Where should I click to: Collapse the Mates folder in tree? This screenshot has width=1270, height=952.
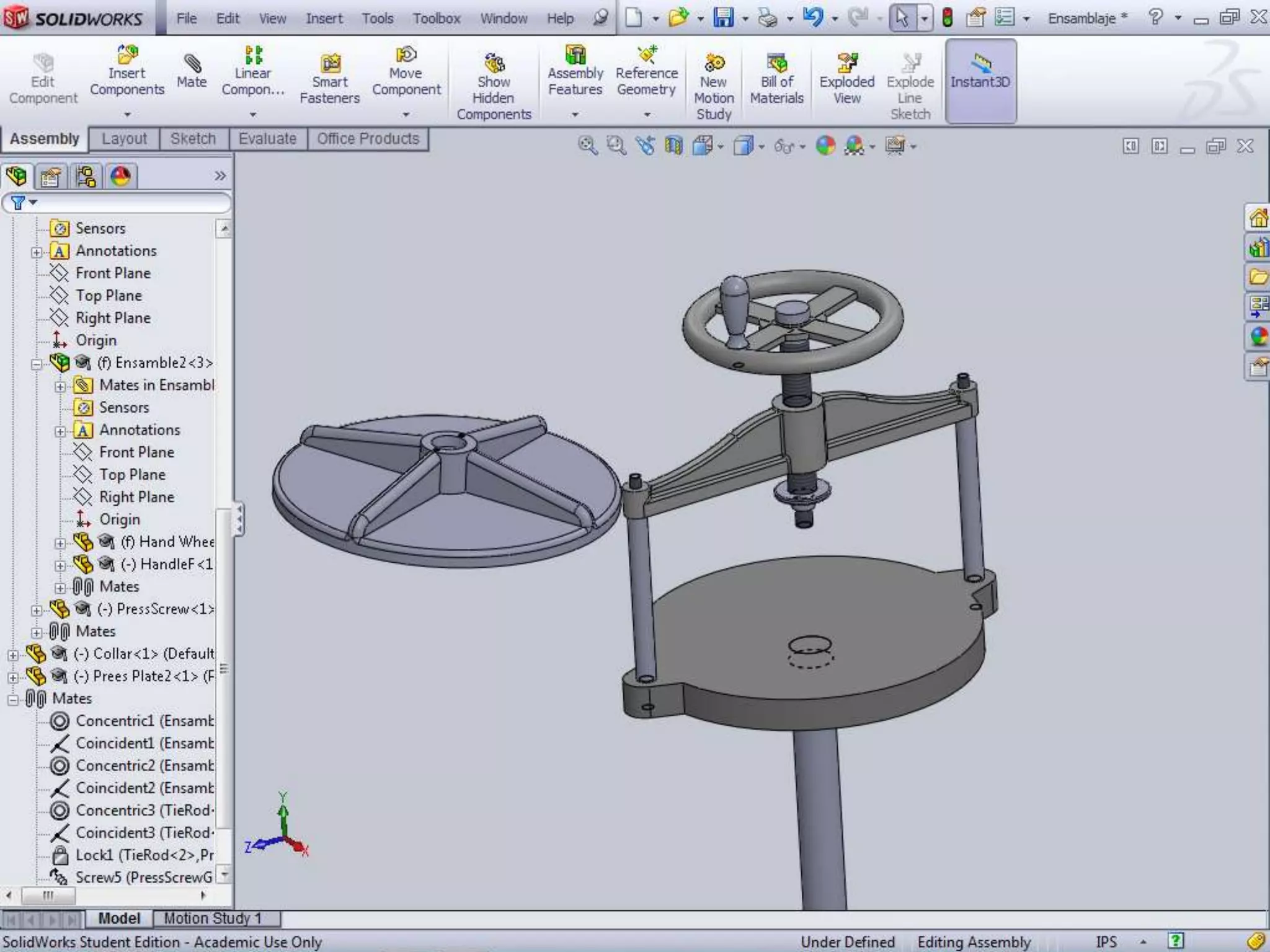coord(12,700)
